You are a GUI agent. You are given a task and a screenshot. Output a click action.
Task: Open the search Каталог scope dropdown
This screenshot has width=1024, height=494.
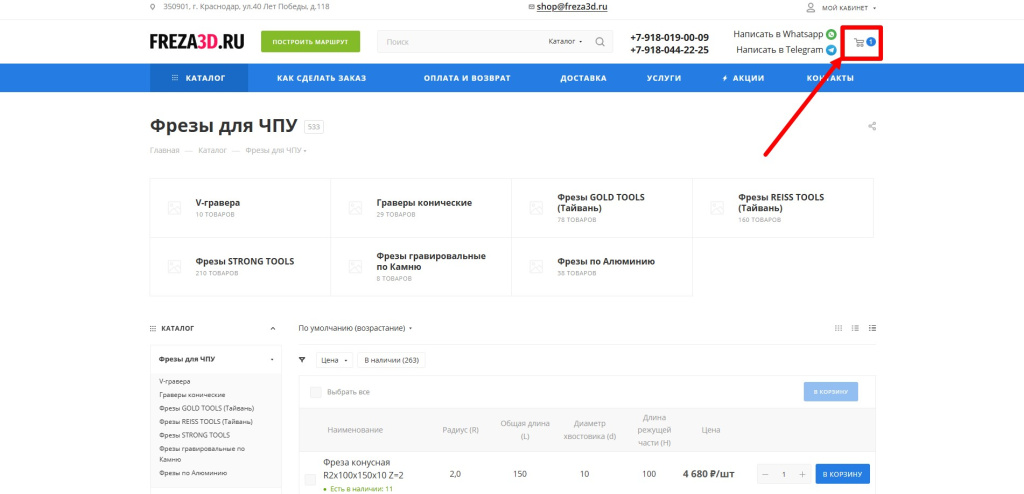tap(566, 42)
